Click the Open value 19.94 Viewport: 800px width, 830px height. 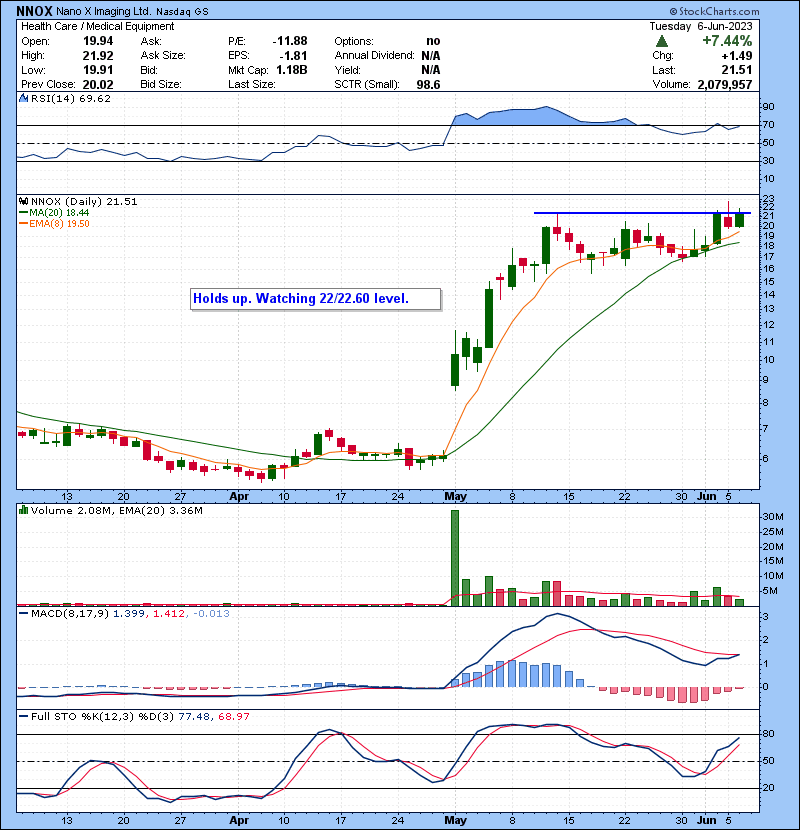click(98, 41)
